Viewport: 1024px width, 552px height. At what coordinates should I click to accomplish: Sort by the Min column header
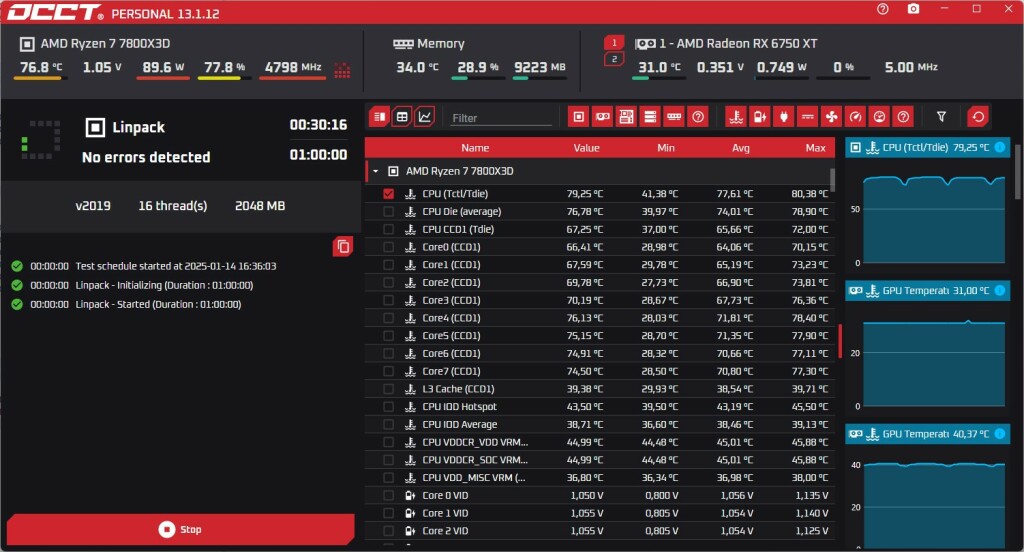[x=665, y=148]
